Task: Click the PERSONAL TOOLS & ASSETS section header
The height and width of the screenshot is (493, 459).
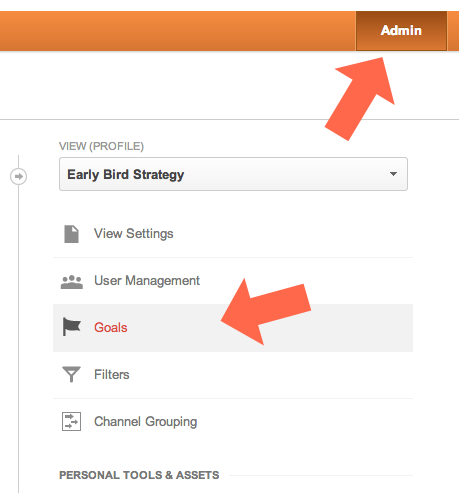Action: [139, 475]
